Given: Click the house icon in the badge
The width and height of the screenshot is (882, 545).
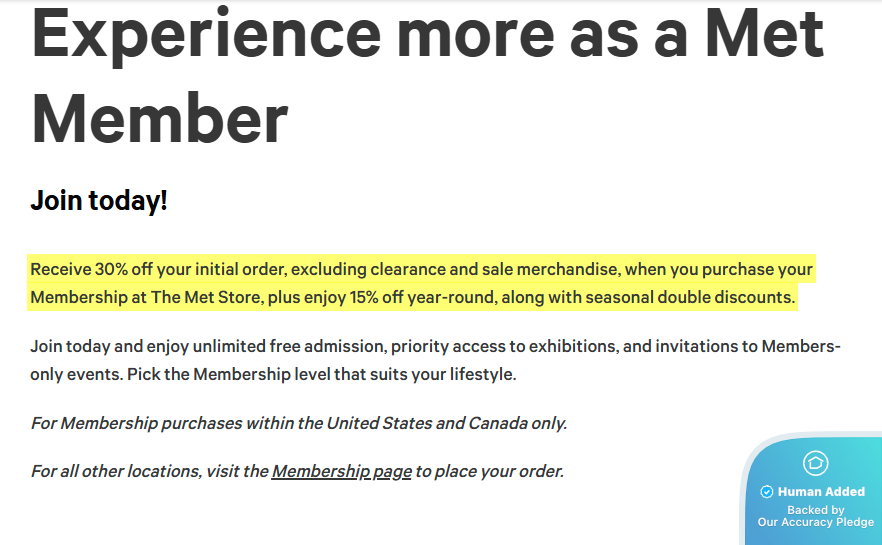Looking at the screenshot, I should (816, 463).
